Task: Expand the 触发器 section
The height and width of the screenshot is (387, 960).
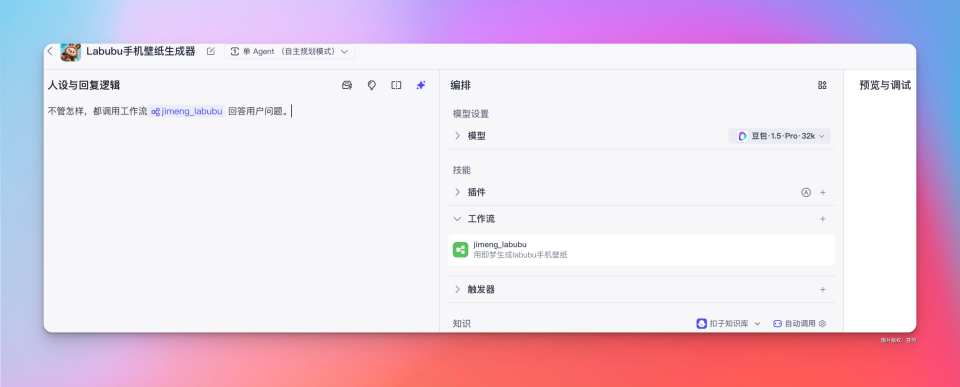Action: click(457, 290)
